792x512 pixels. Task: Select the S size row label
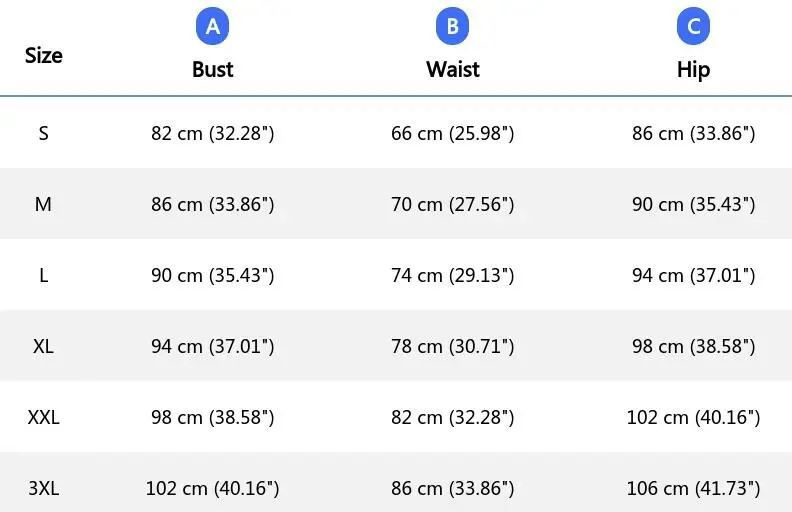point(43,133)
